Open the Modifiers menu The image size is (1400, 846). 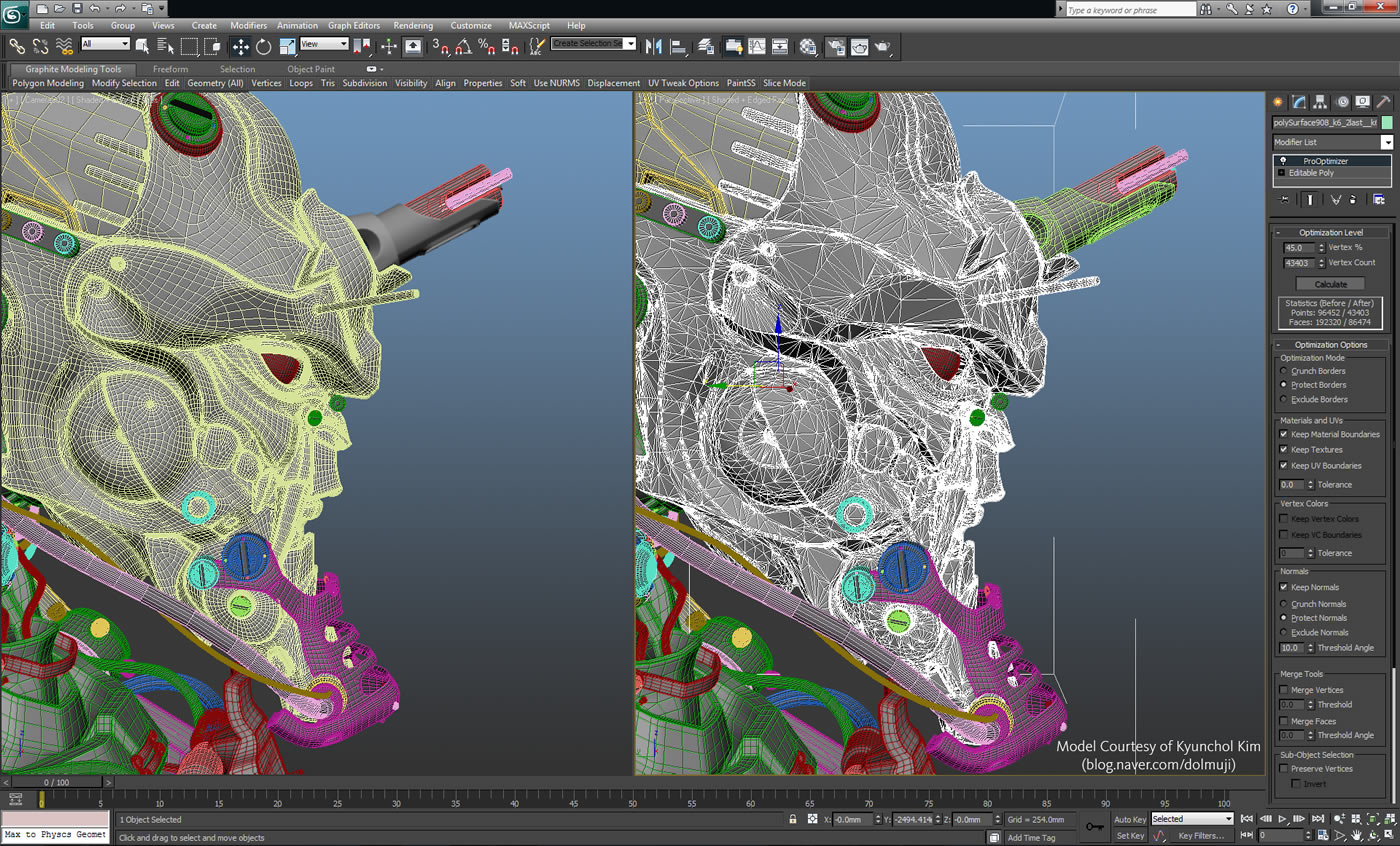[x=248, y=25]
